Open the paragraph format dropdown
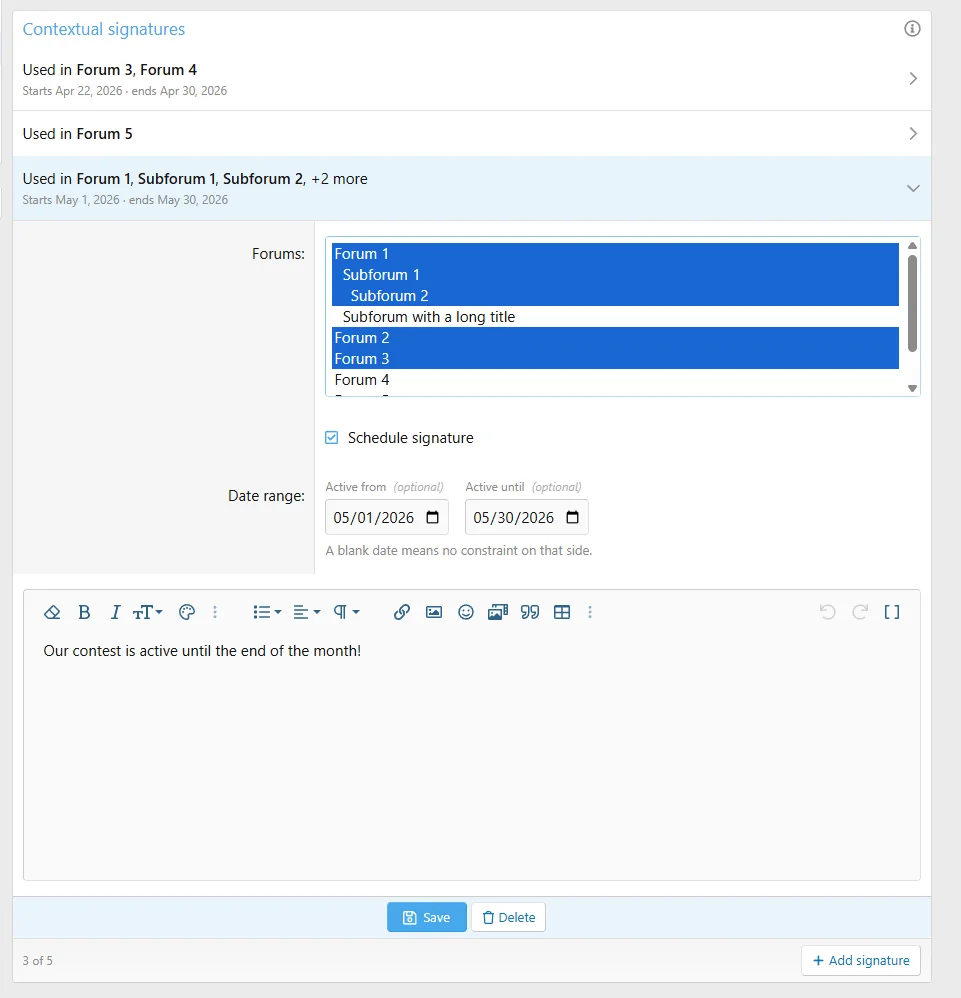The height and width of the screenshot is (998, 961). (347, 612)
